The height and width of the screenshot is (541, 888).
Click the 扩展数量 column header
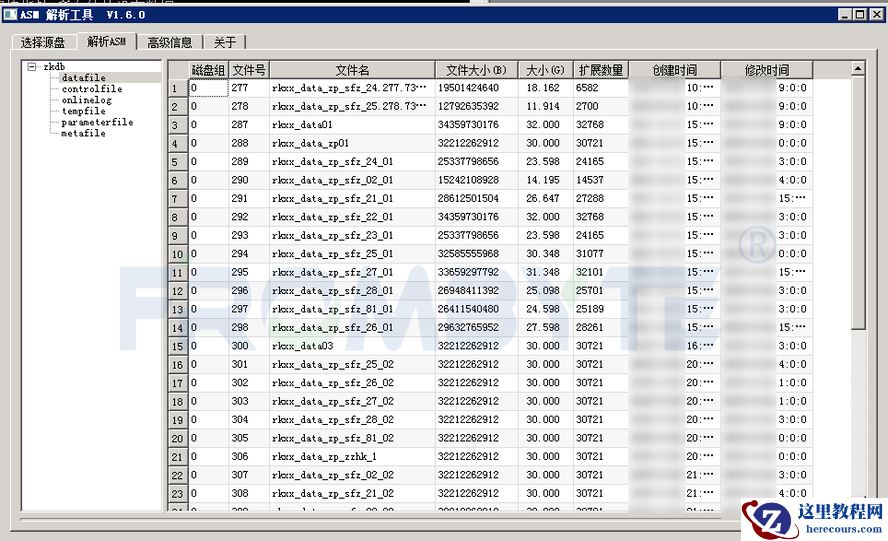[600, 70]
